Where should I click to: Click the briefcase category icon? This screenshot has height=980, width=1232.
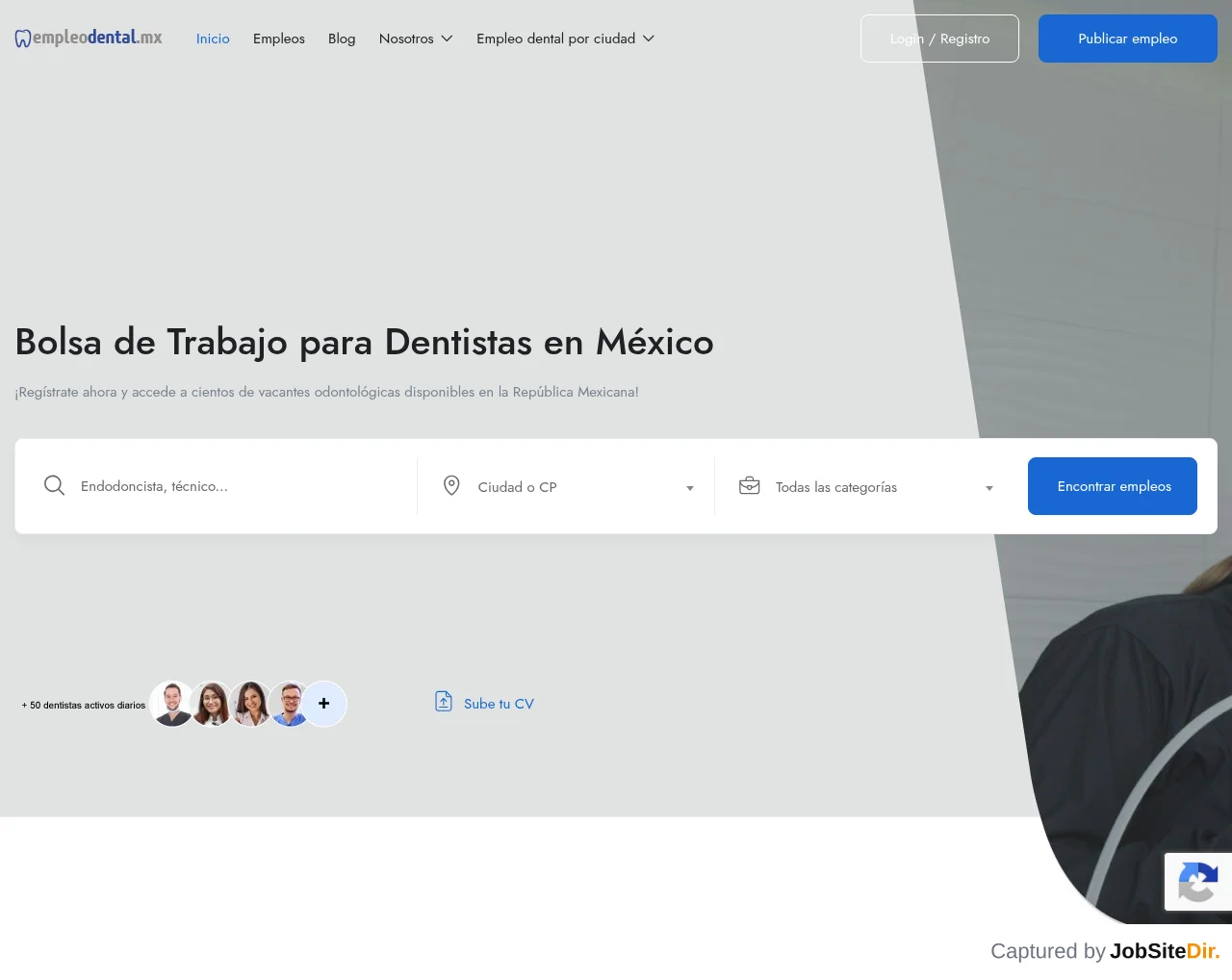(750, 485)
